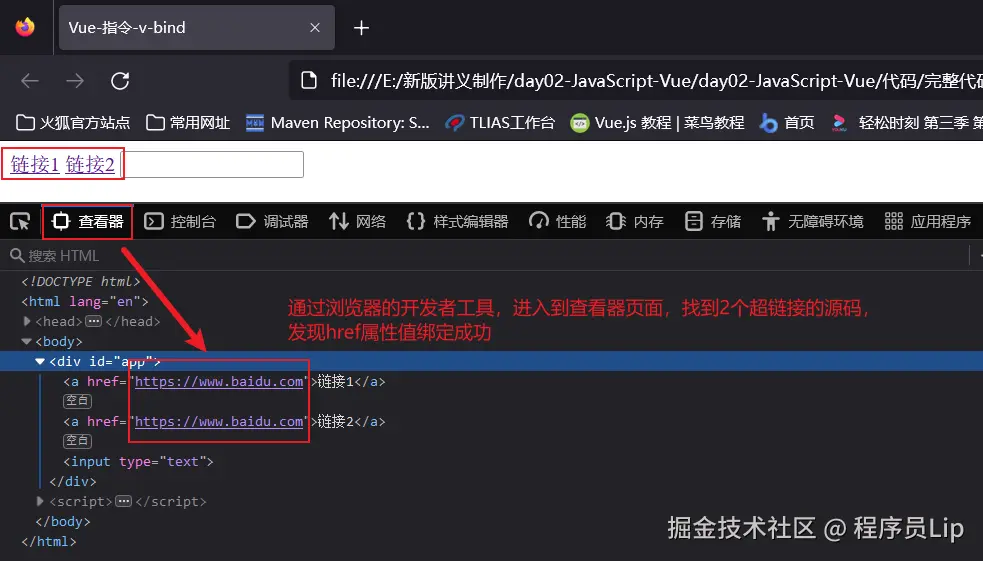Click the file URL address bar
The height and width of the screenshot is (561, 983).
point(637,80)
